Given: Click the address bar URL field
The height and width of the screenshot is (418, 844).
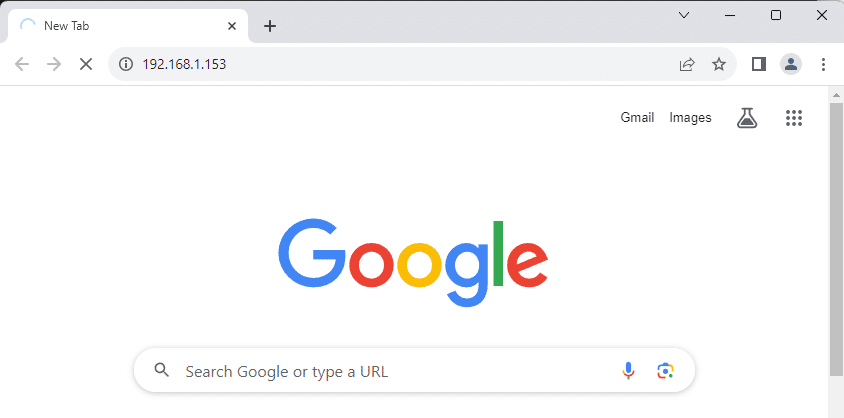Looking at the screenshot, I should 400,64.
